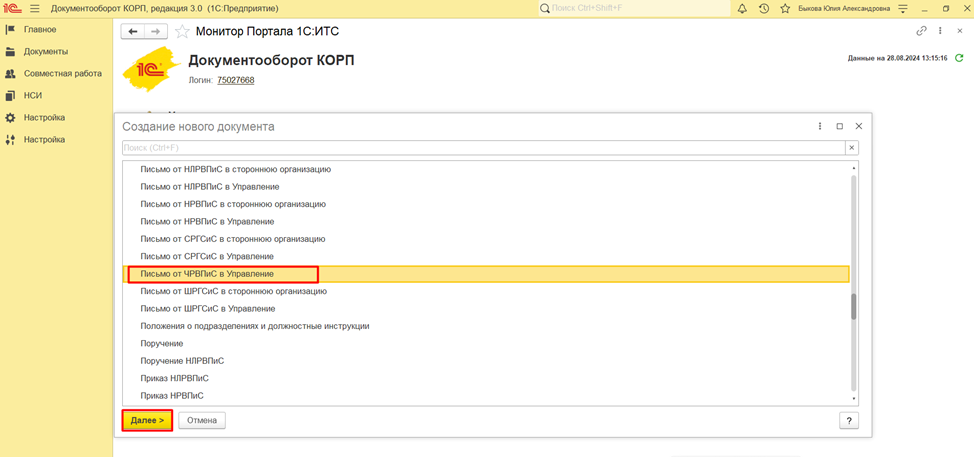Open notifications bell icon

point(742,9)
